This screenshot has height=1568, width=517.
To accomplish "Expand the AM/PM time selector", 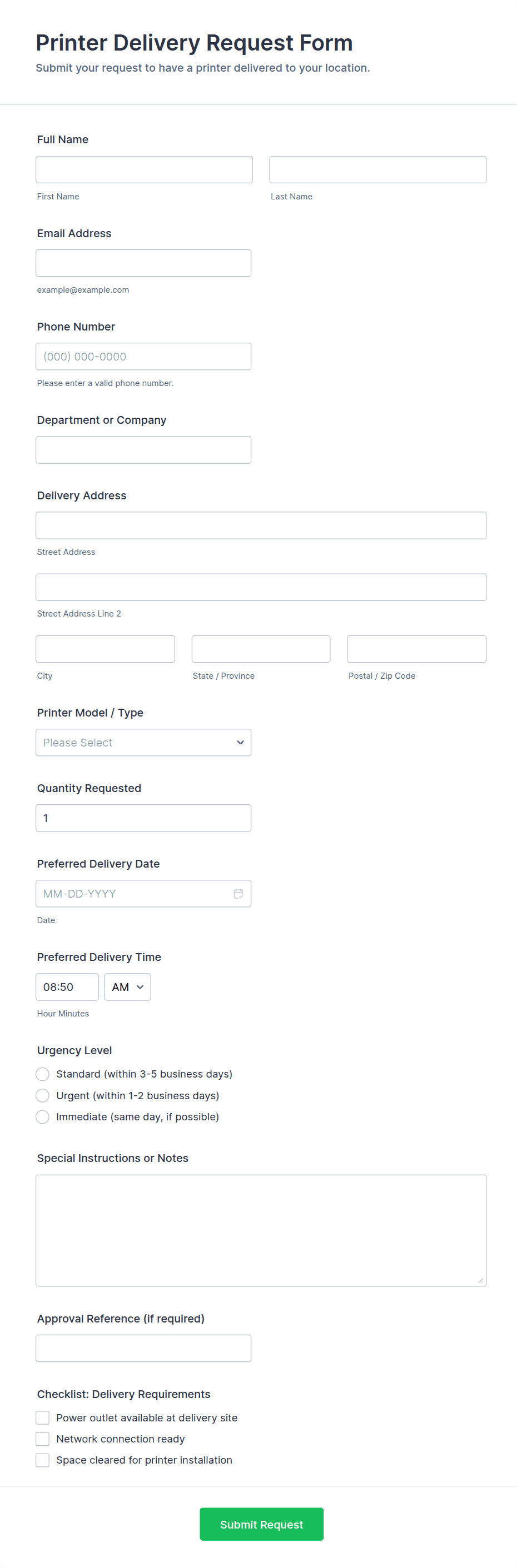I will [x=127, y=988].
